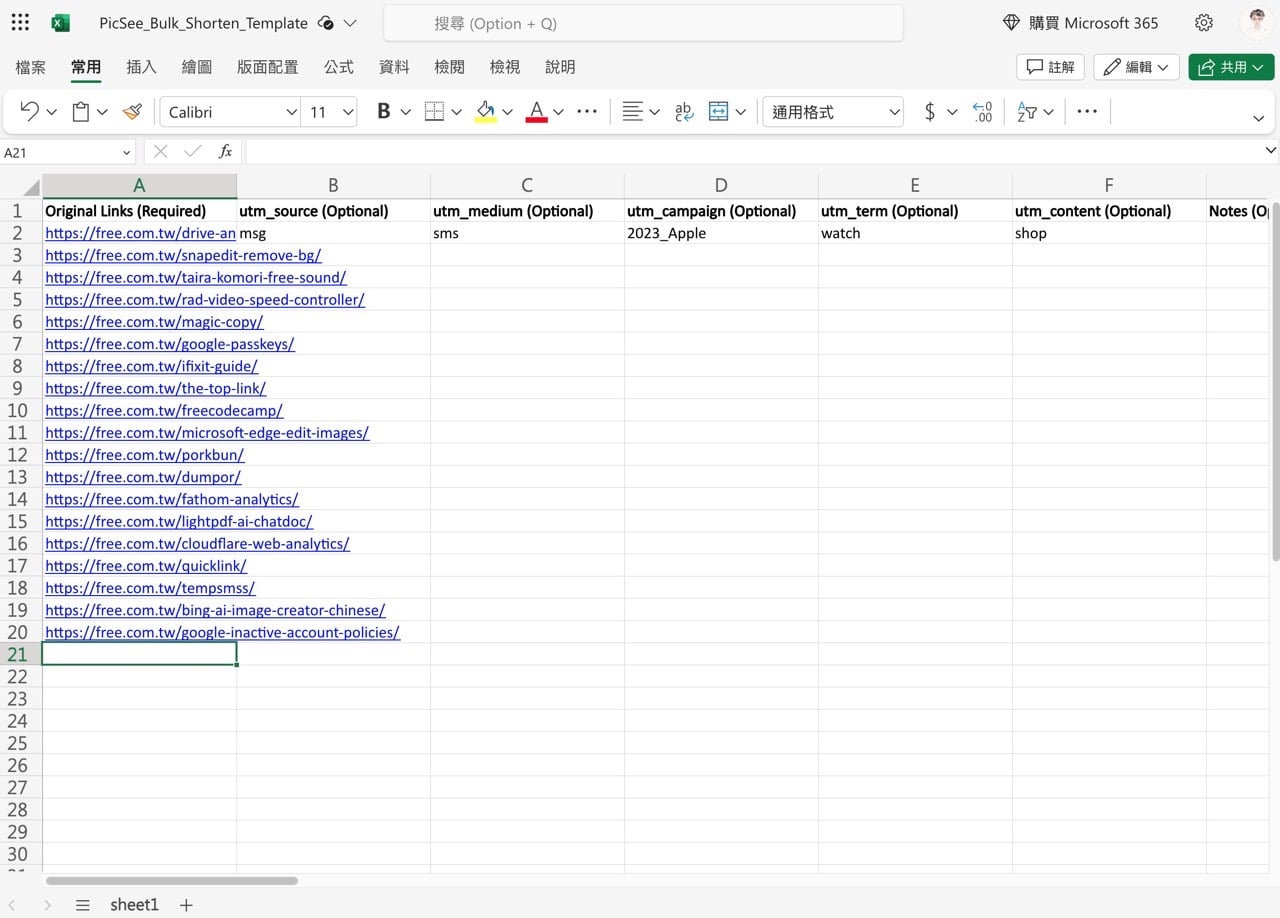Switch to the 檢閱 tab

click(x=450, y=67)
